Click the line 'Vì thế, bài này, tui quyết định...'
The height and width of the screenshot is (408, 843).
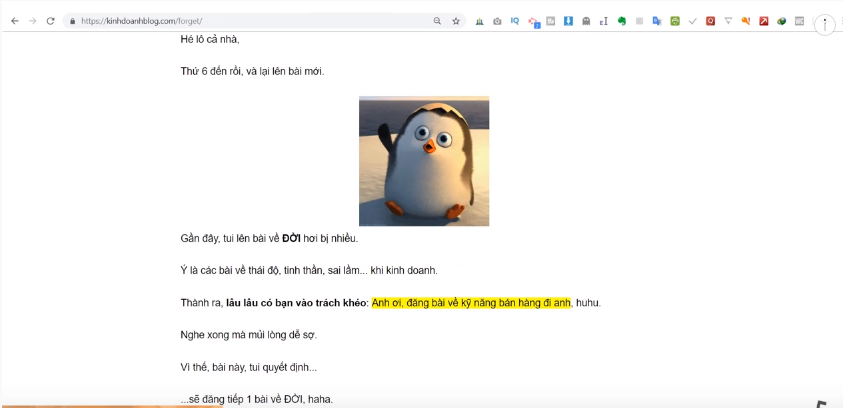coord(249,368)
